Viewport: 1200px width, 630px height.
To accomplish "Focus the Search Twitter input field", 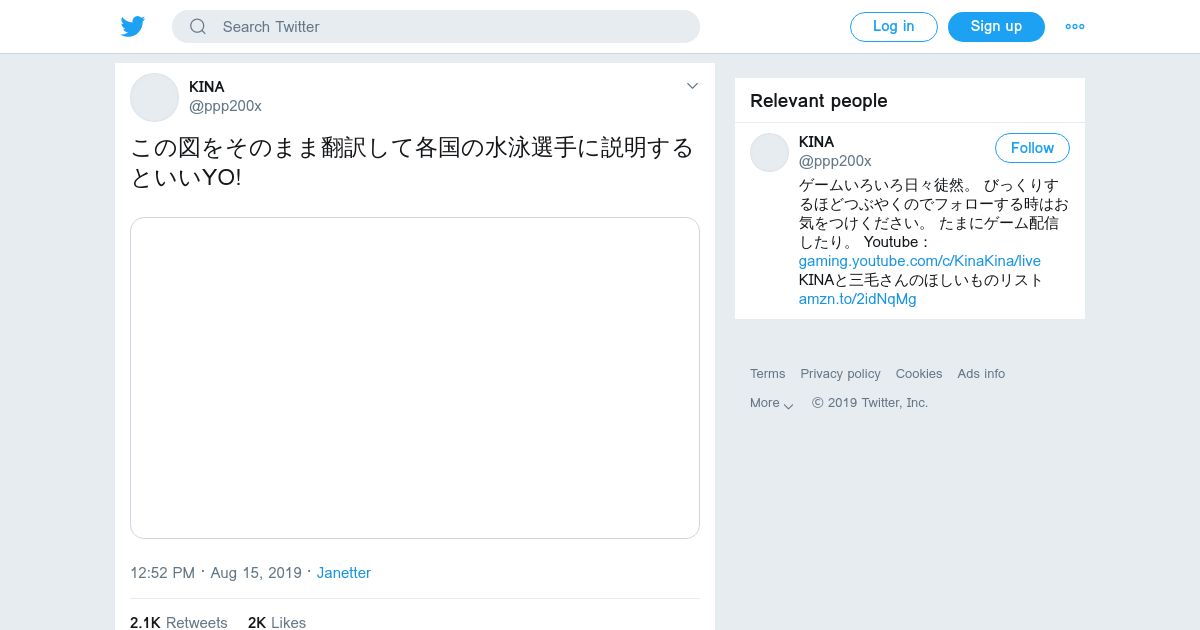I will point(436,27).
